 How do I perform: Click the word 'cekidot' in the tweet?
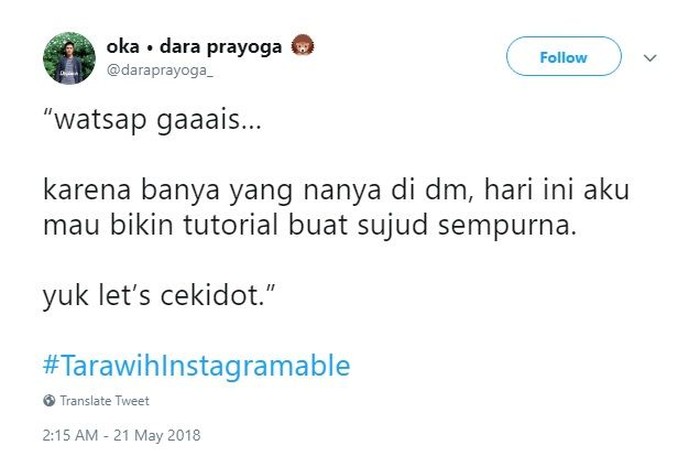pos(209,296)
